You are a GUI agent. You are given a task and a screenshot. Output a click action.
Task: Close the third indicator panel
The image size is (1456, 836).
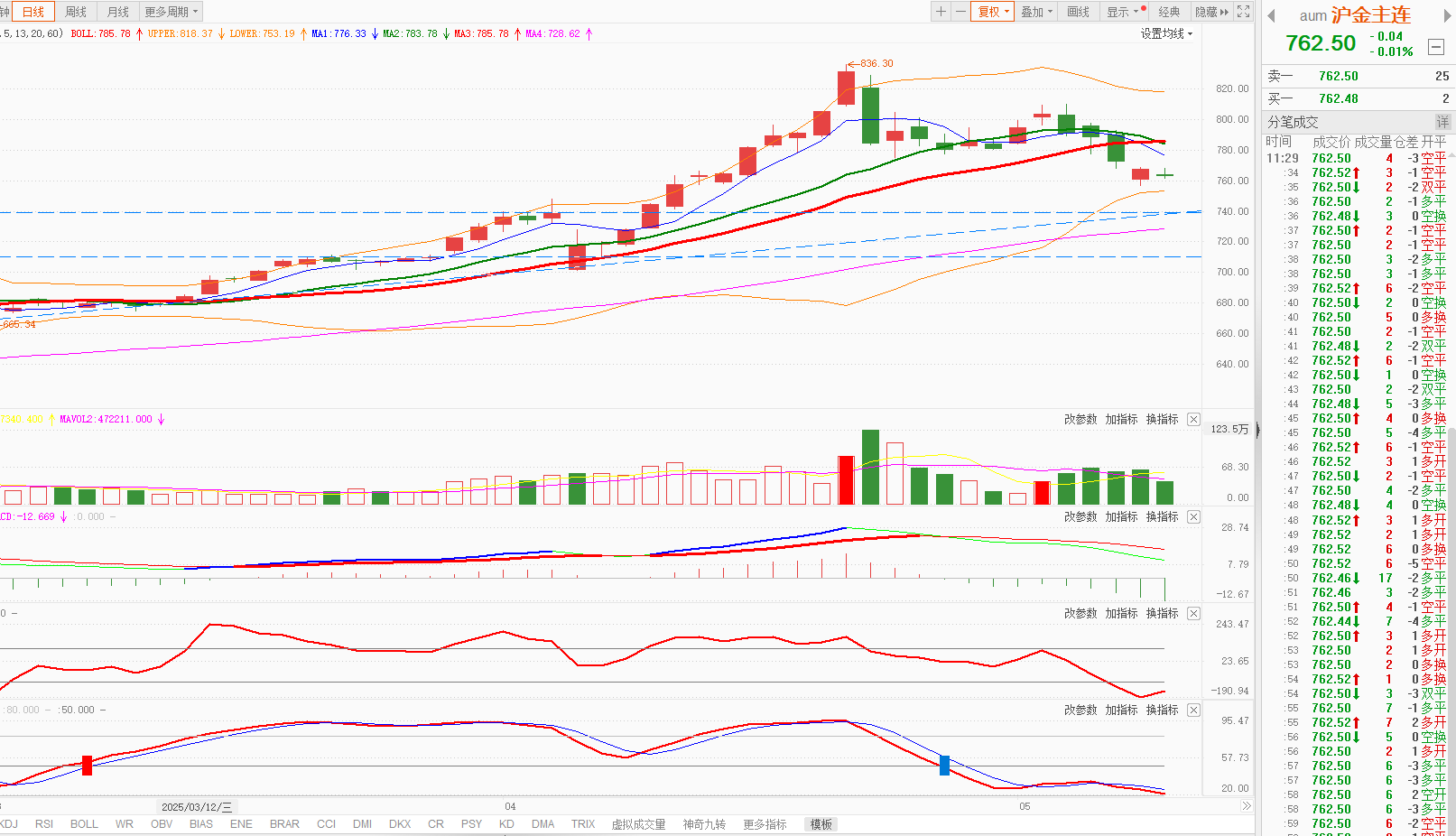1193,613
